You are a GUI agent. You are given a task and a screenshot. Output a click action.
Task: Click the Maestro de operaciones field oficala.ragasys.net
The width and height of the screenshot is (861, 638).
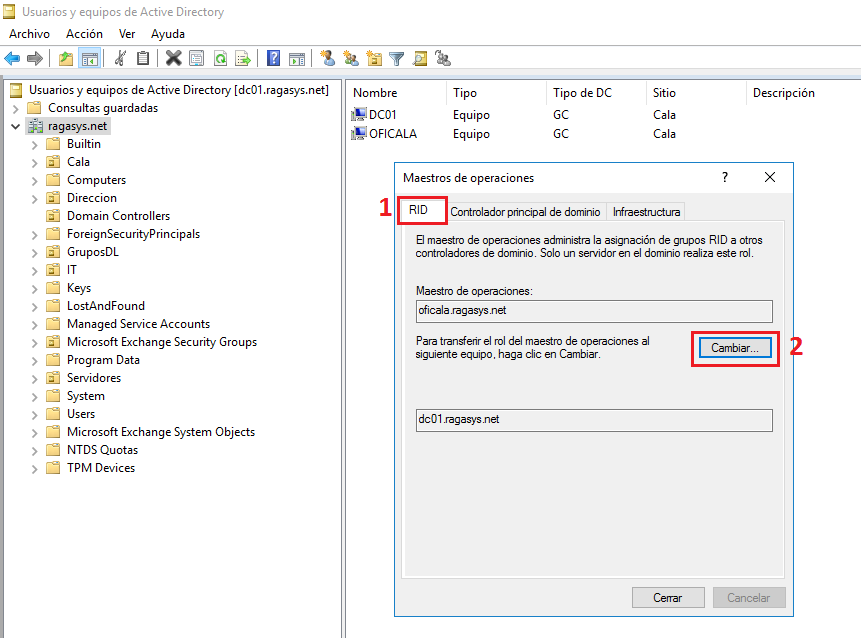tap(594, 311)
